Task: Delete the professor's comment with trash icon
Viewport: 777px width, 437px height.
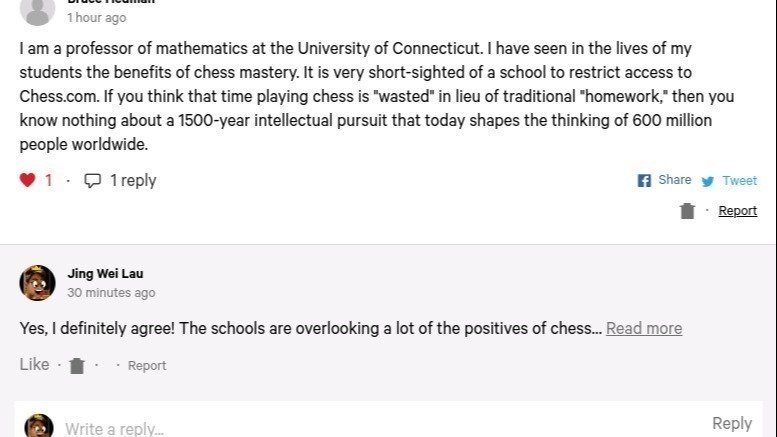Action: click(x=687, y=211)
